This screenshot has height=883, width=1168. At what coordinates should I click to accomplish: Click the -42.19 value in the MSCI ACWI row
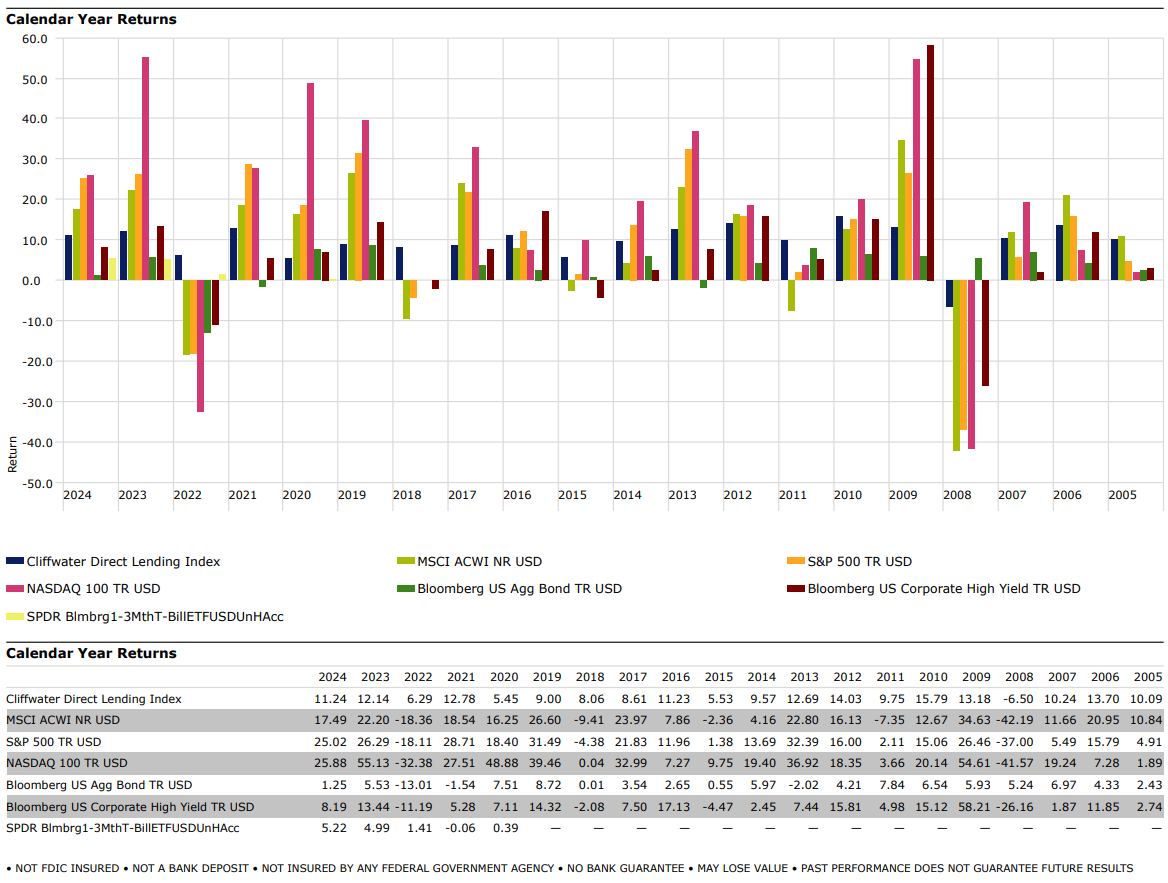(x=1019, y=720)
